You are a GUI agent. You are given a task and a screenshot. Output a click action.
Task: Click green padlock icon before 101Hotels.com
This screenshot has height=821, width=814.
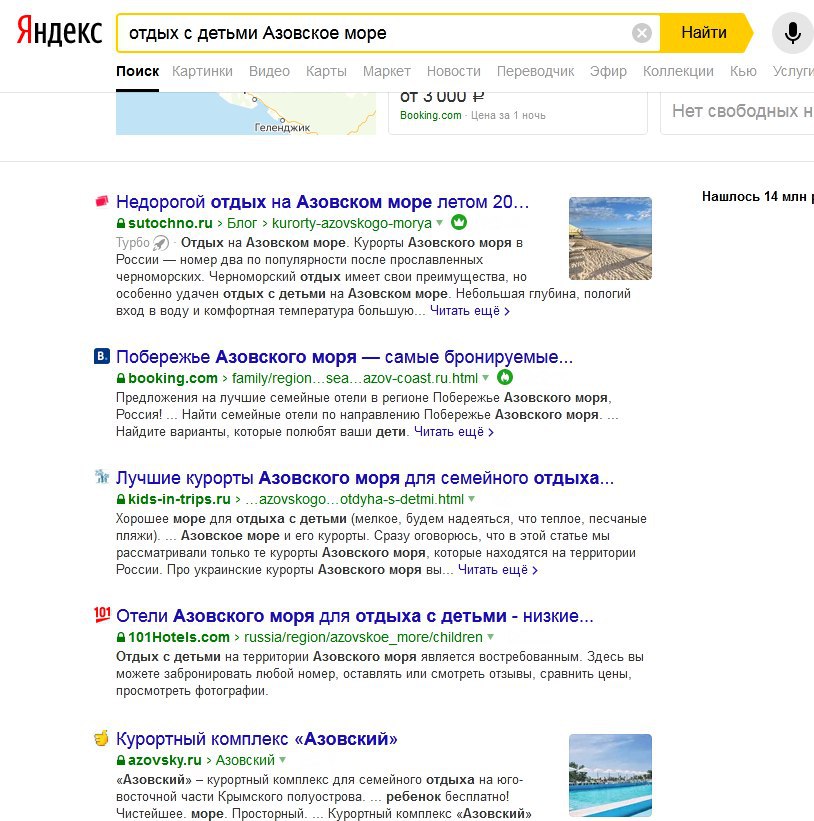click(x=121, y=637)
